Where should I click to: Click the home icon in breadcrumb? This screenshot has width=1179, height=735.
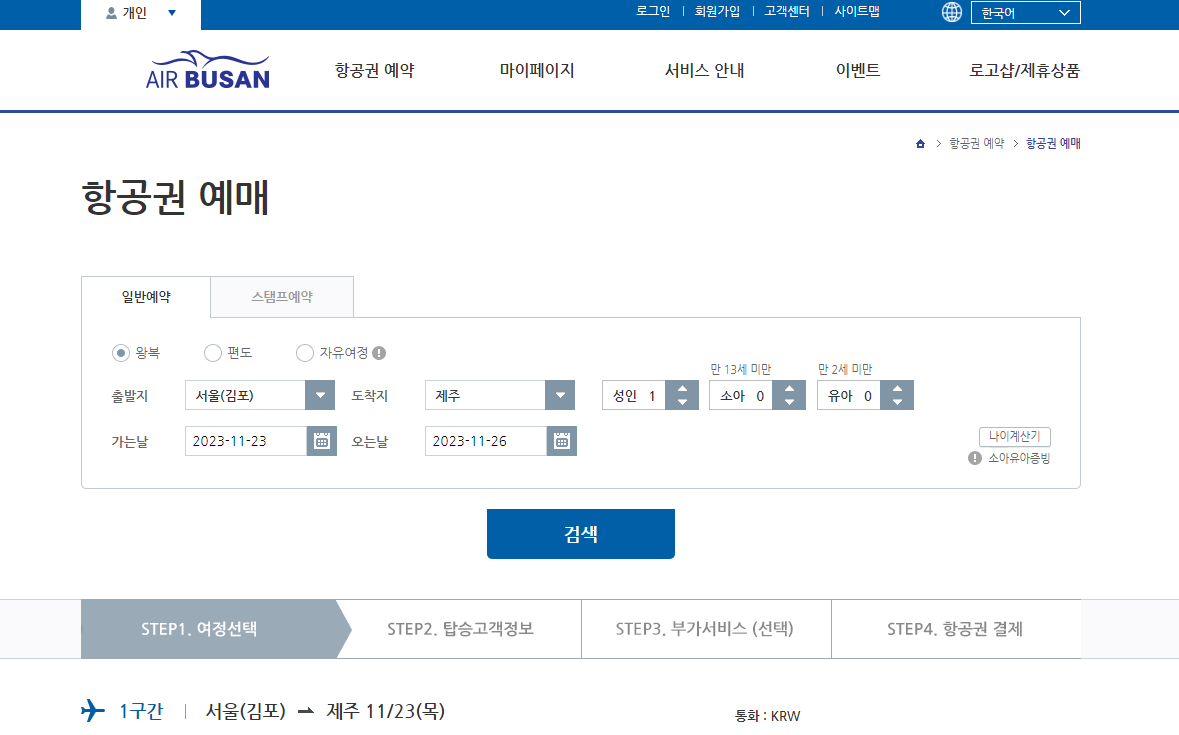point(920,143)
